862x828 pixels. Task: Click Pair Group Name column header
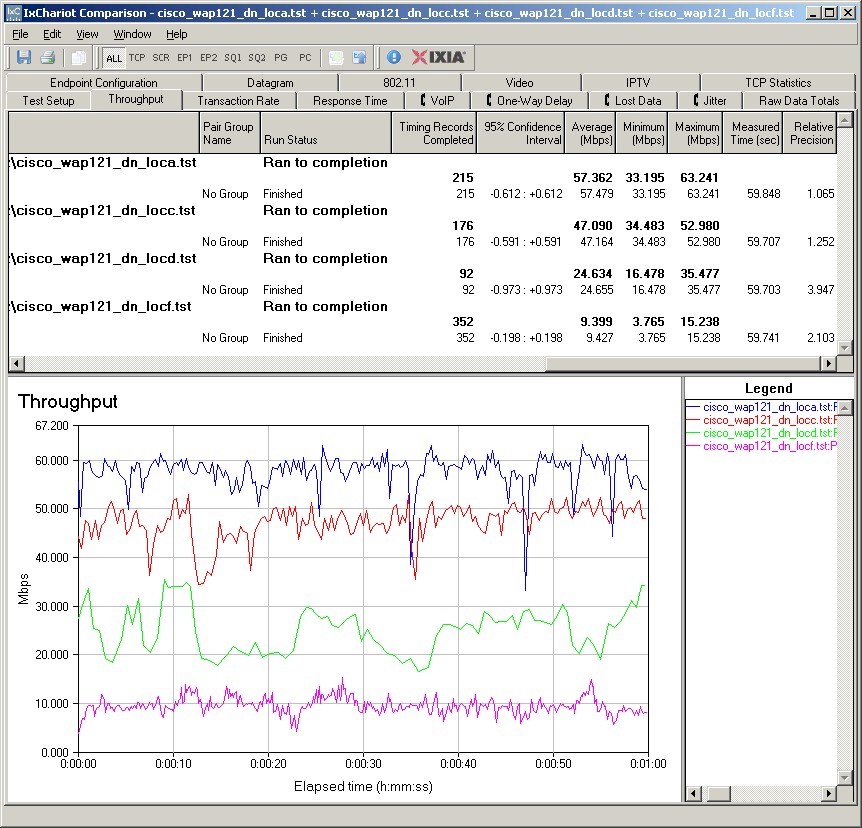[229, 133]
